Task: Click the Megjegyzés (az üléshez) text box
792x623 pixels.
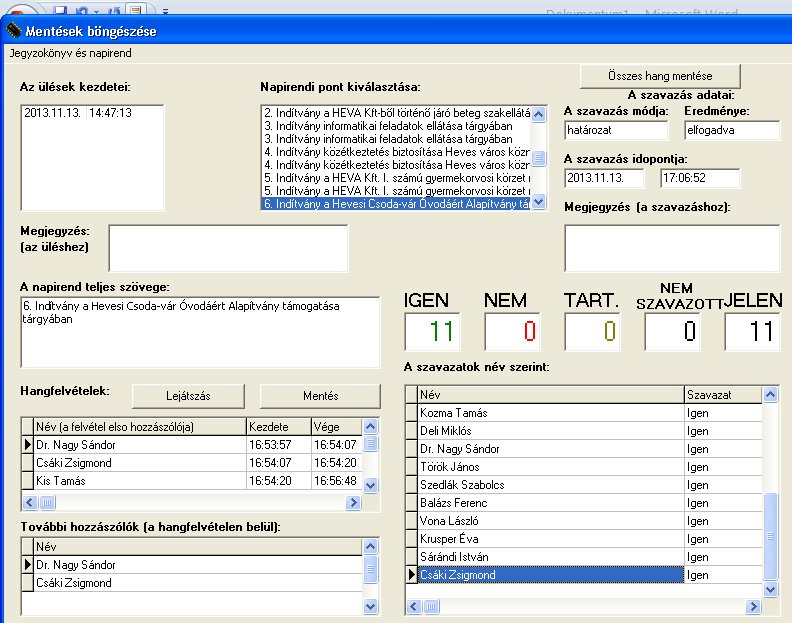Action: [228, 249]
